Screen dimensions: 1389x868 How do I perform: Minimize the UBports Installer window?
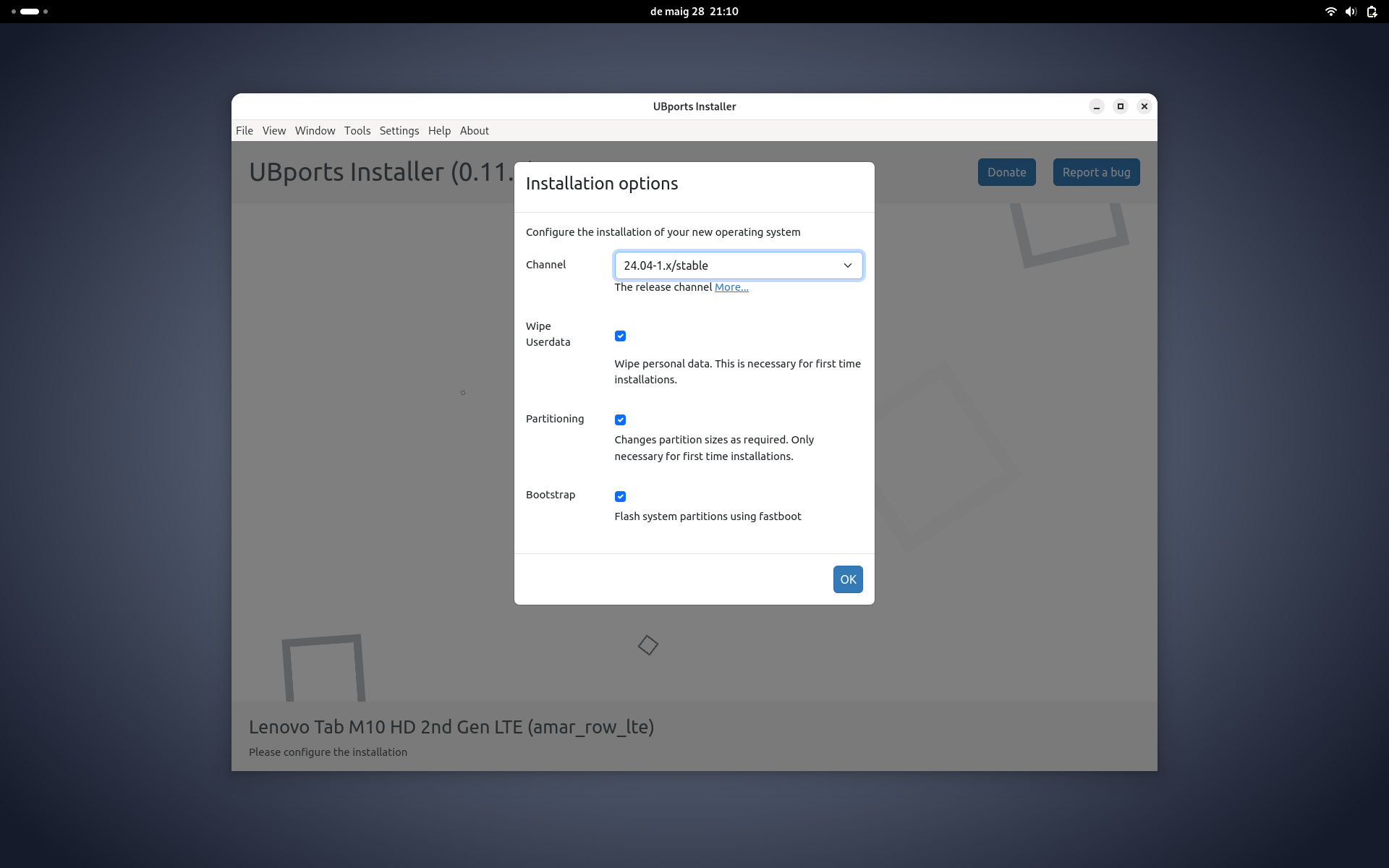coord(1097,106)
